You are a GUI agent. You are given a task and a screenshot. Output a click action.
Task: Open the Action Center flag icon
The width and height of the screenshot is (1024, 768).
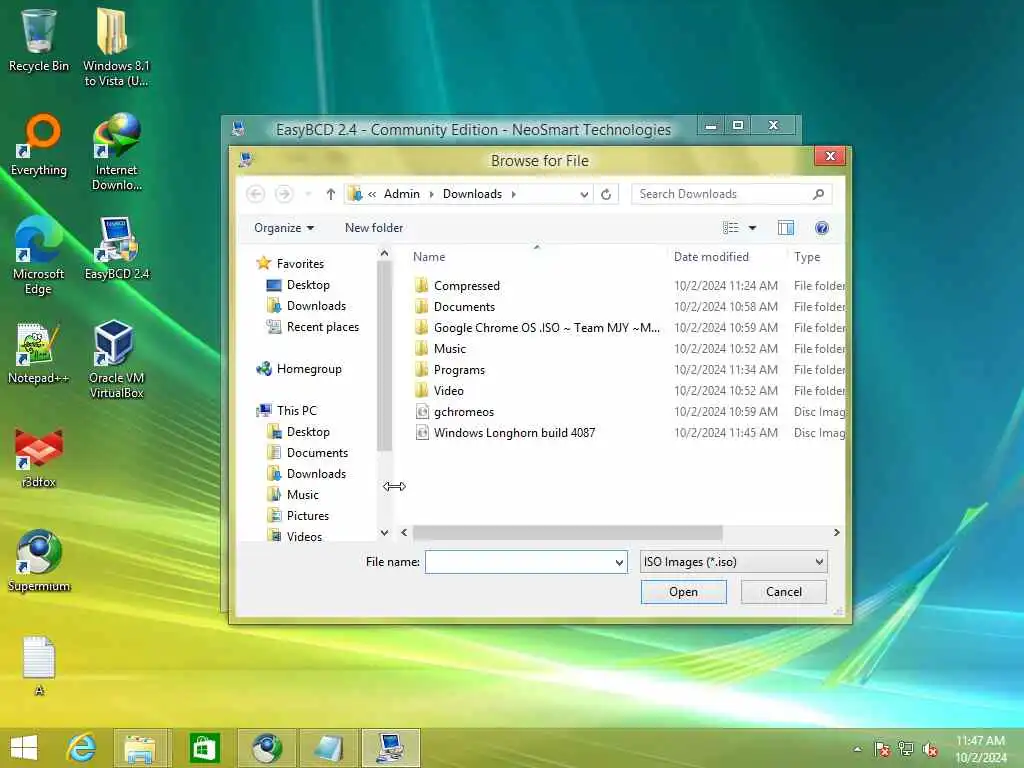point(882,749)
